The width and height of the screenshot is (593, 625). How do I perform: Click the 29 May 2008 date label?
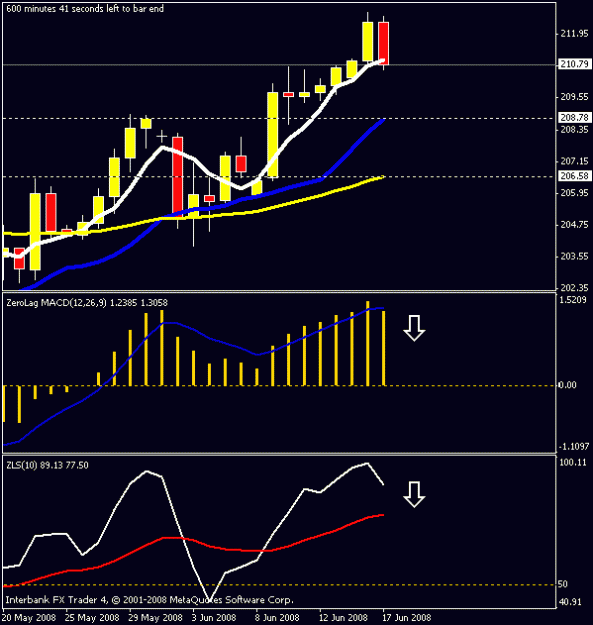[155, 618]
